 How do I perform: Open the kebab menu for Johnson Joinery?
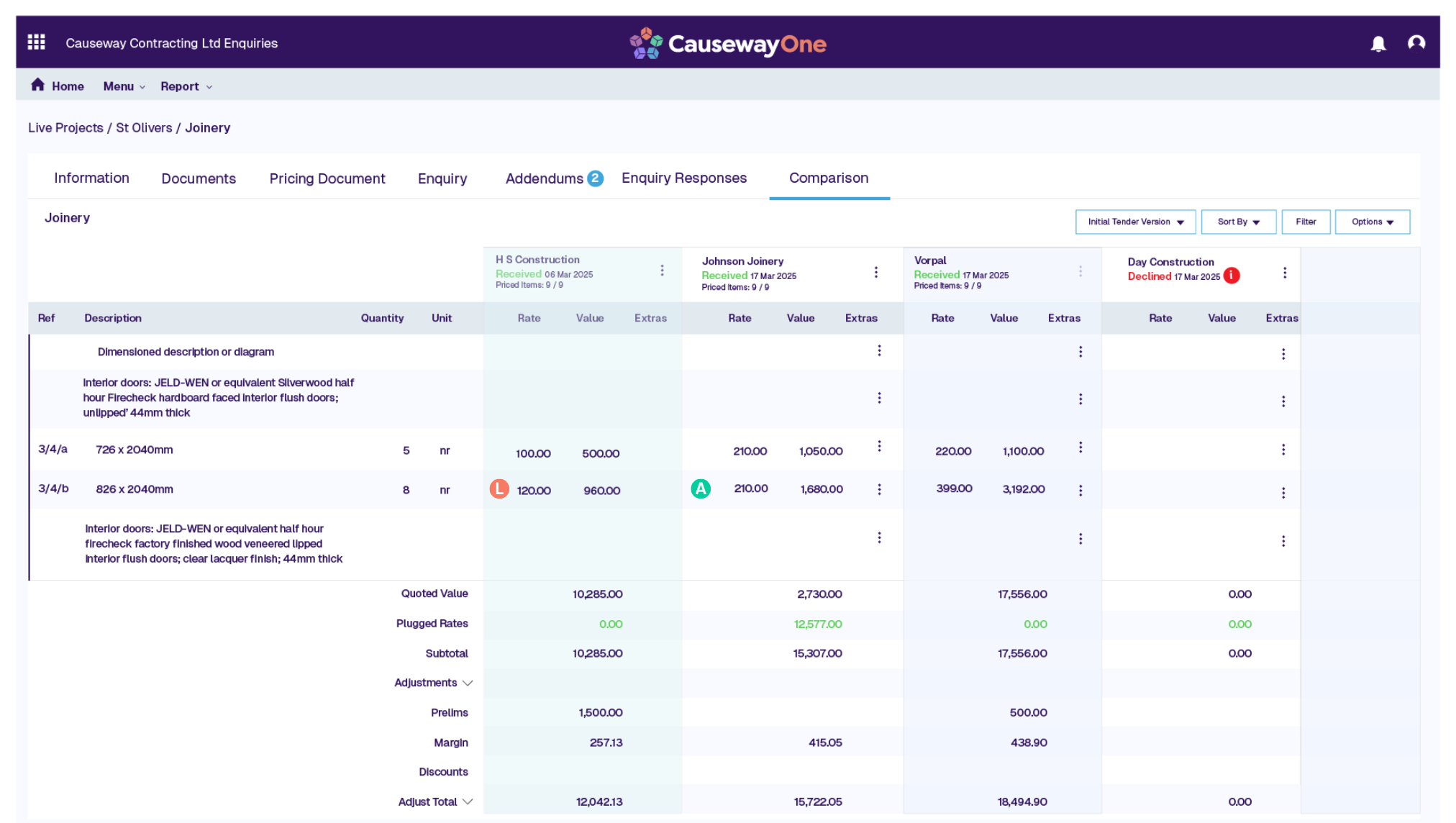(875, 272)
